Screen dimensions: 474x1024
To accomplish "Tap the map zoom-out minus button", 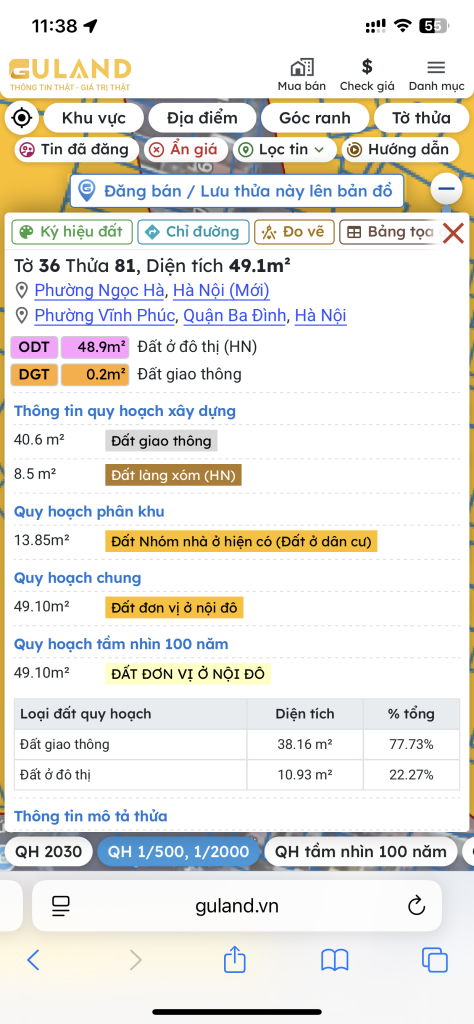I will 447,189.
